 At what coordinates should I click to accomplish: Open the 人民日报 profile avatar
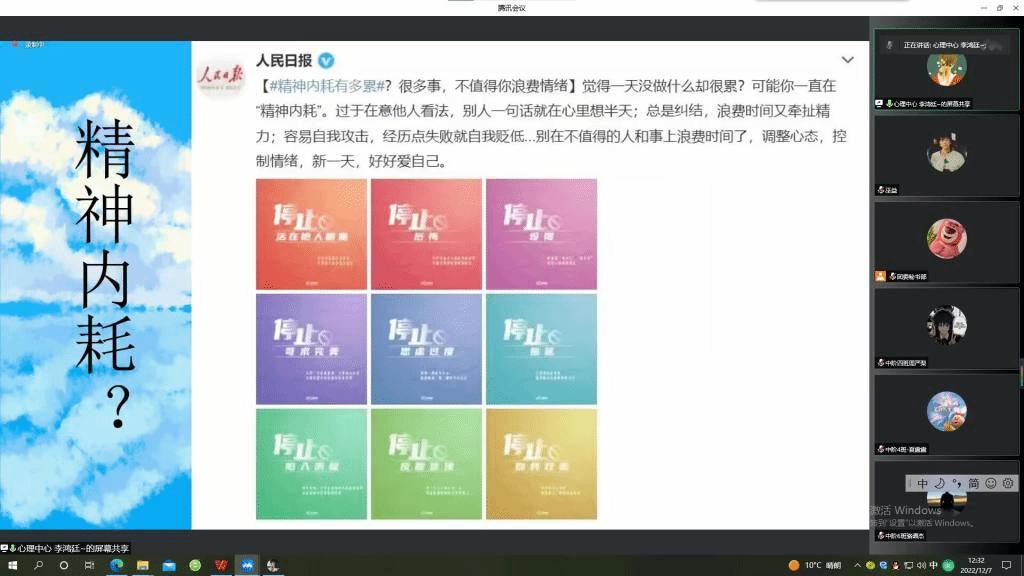tap(219, 73)
